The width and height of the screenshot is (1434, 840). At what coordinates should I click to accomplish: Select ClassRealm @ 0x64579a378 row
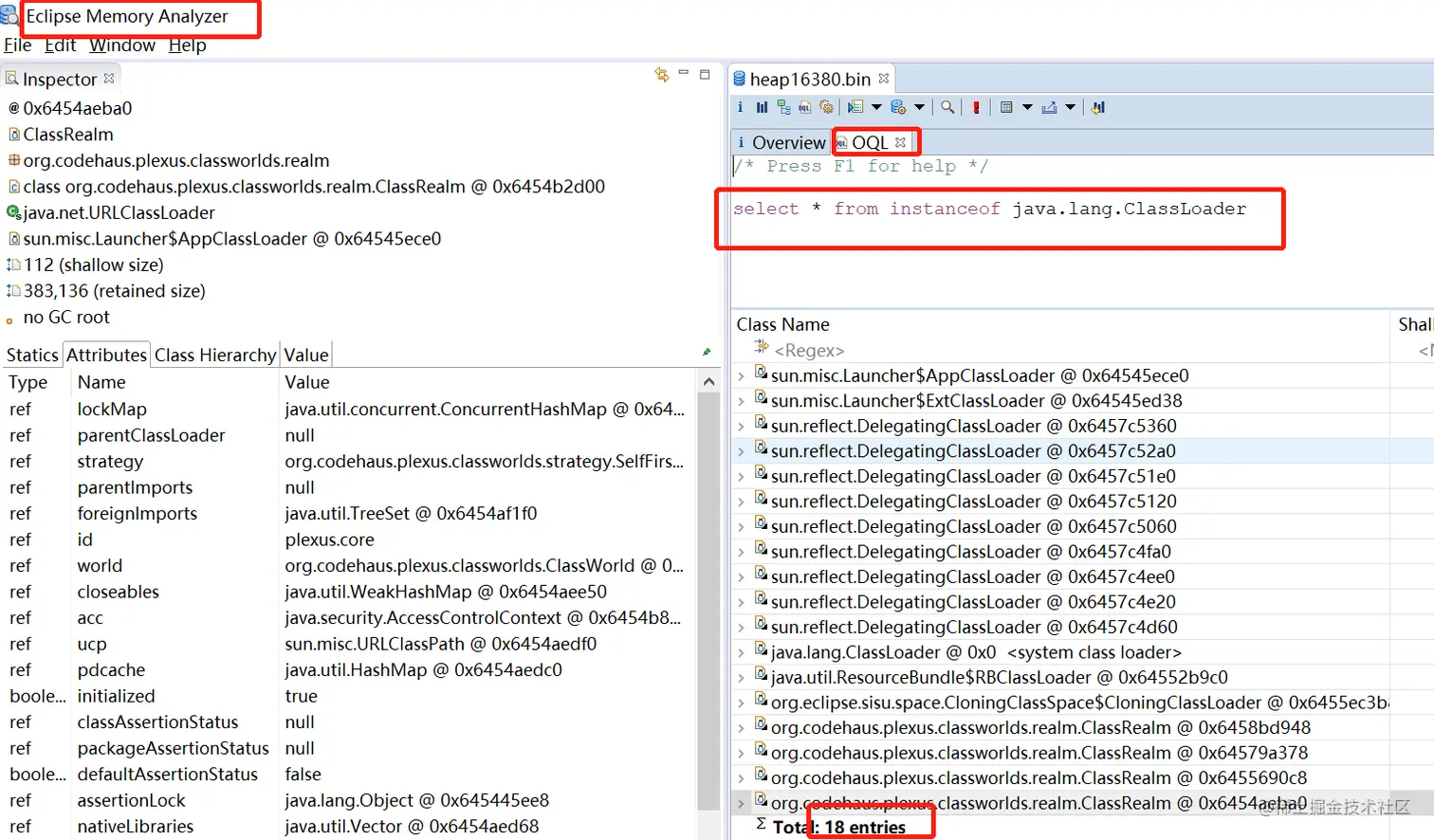pos(1060,753)
